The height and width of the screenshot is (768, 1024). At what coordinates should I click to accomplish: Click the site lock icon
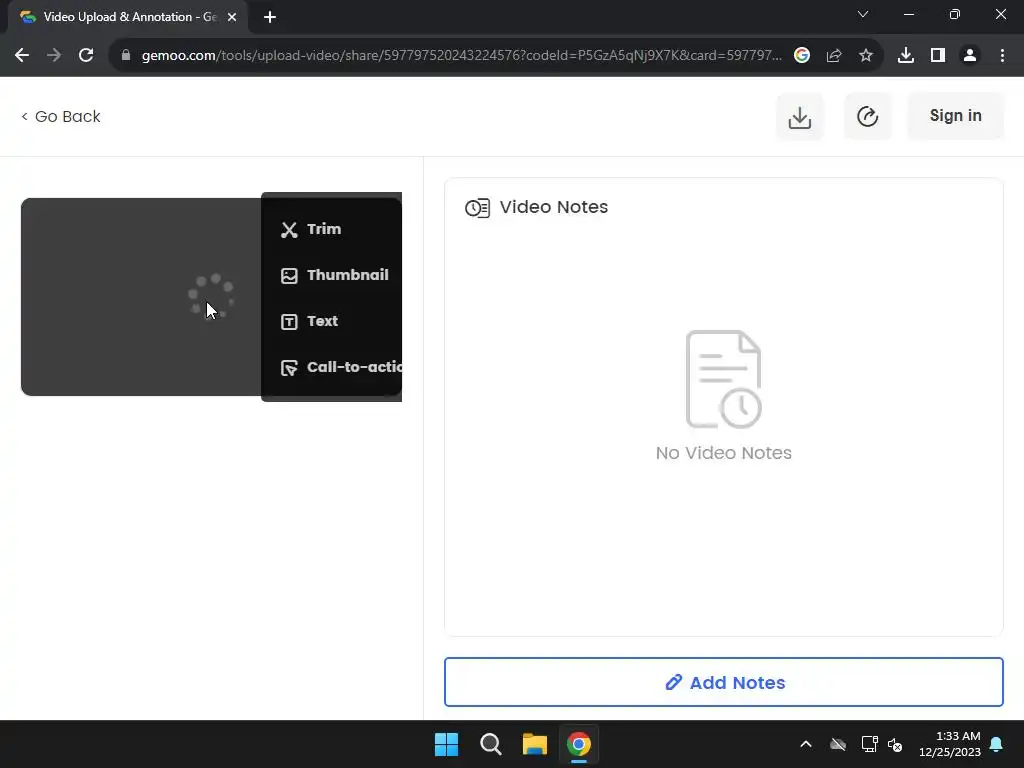coord(126,56)
